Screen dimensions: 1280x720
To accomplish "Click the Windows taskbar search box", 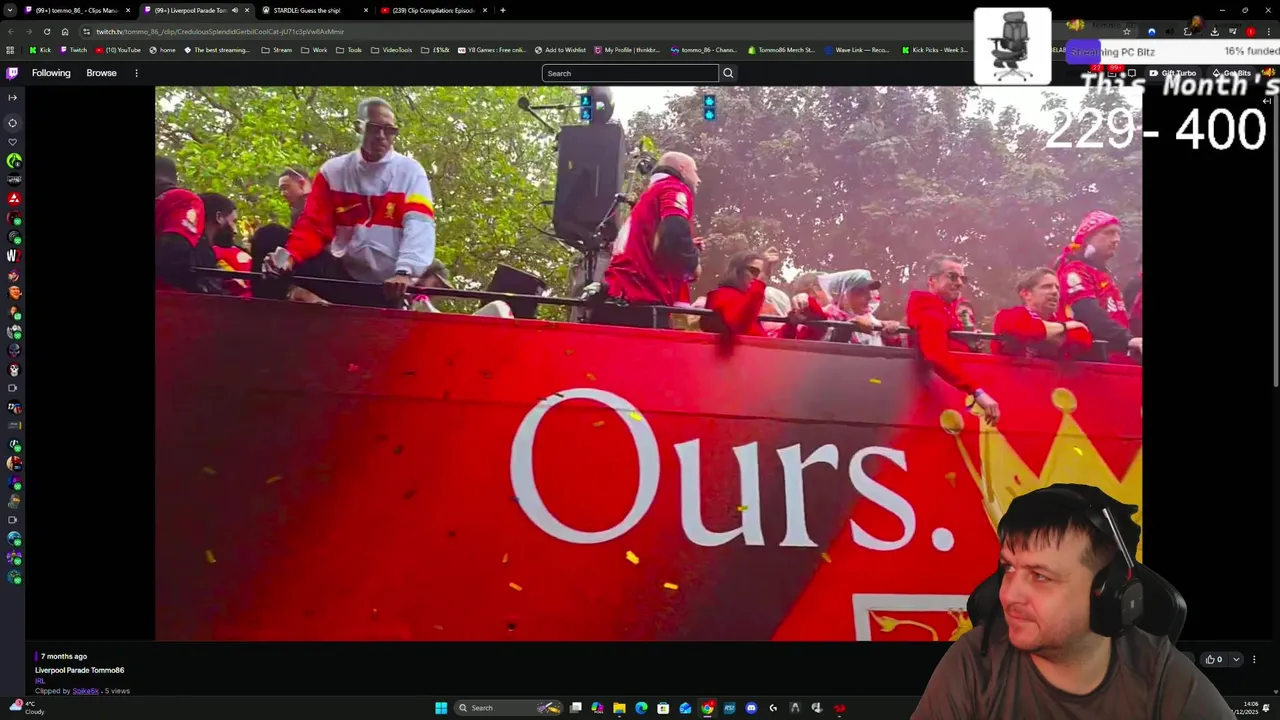I will pos(507,708).
